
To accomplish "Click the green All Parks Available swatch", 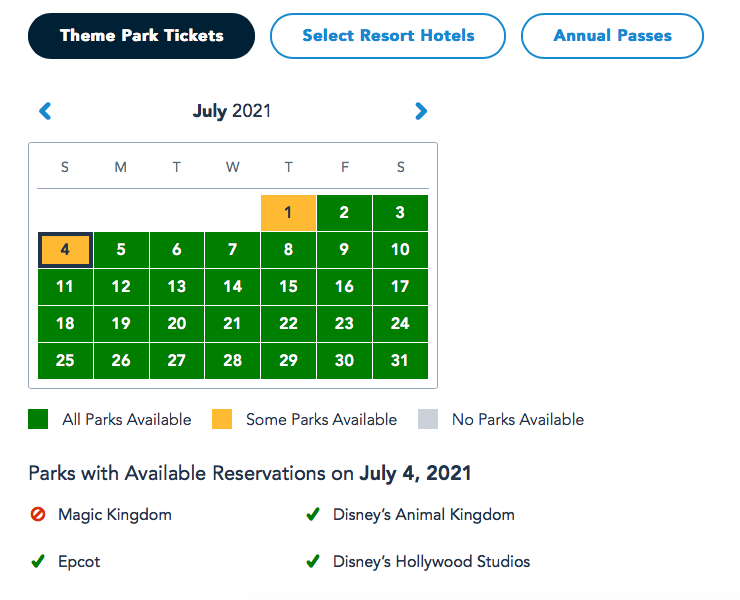I will coord(38,420).
